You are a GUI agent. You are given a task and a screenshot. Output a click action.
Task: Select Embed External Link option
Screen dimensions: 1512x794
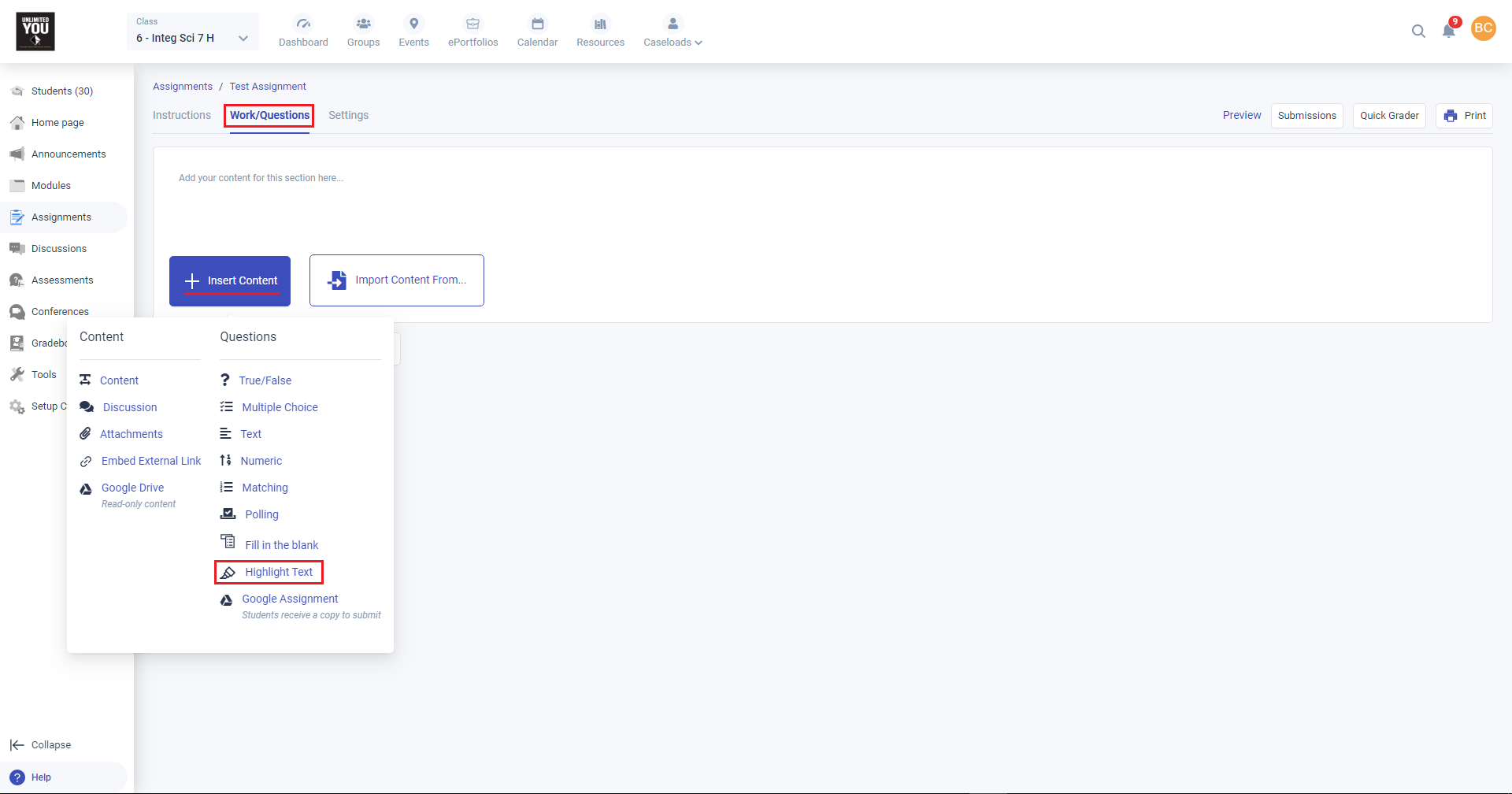(141, 461)
